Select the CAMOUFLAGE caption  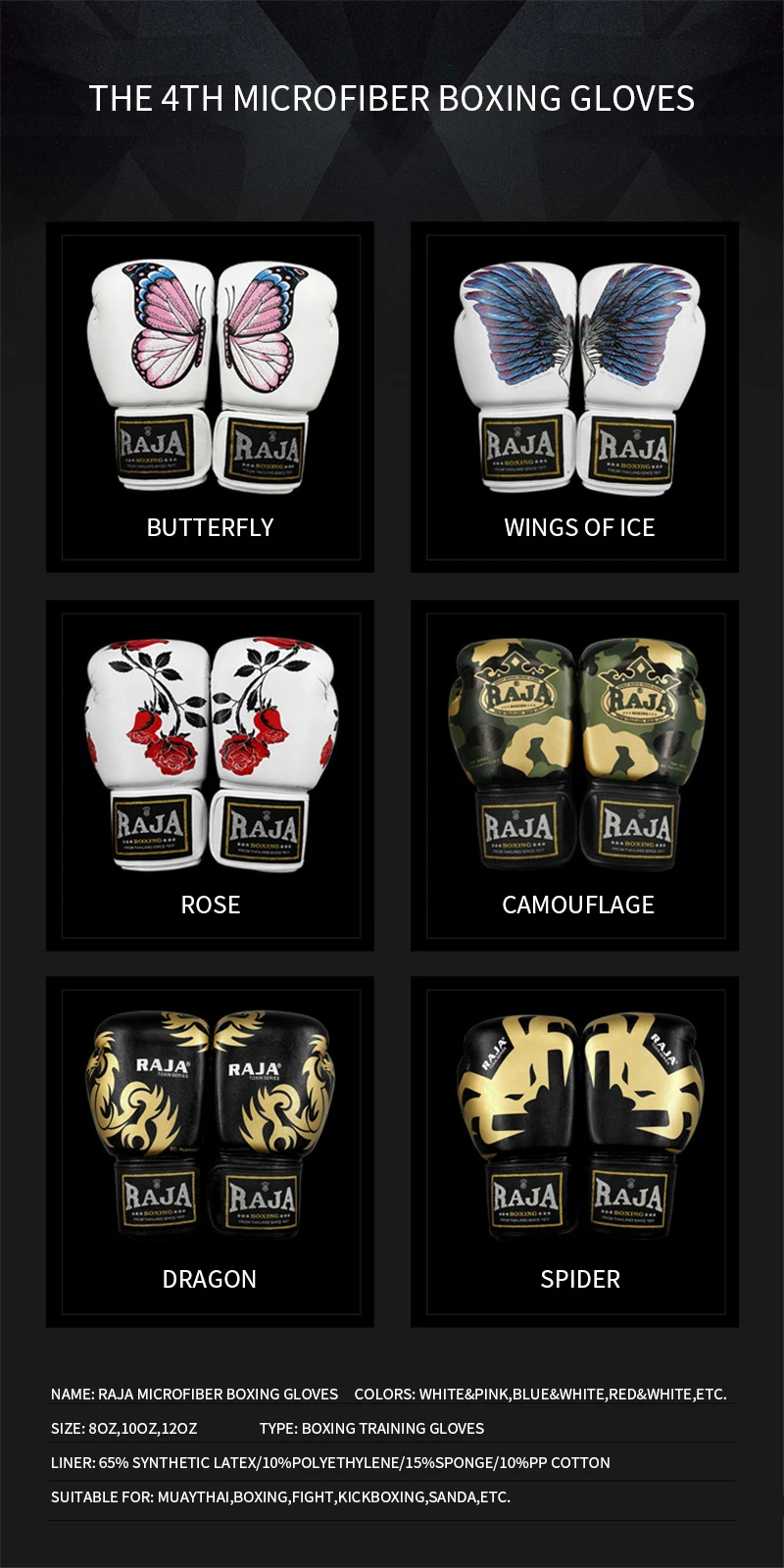(578, 905)
